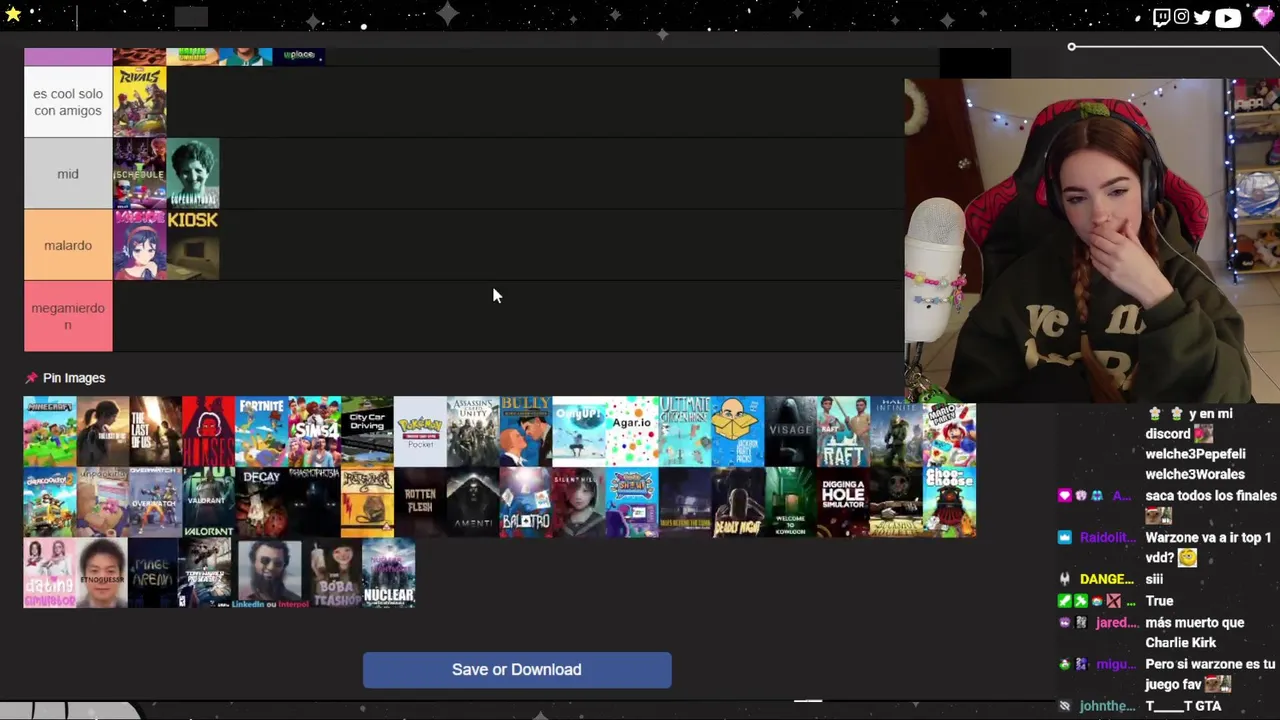1280x720 pixels.
Task: Click chat message 'saca todos los finales'
Action: pyautogui.click(x=1211, y=495)
